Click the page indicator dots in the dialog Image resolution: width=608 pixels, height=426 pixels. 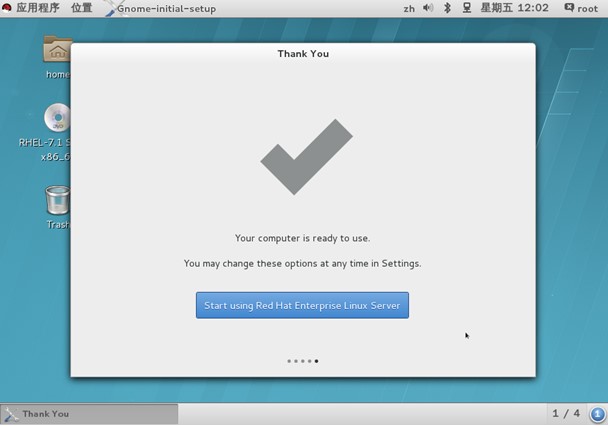click(x=302, y=361)
